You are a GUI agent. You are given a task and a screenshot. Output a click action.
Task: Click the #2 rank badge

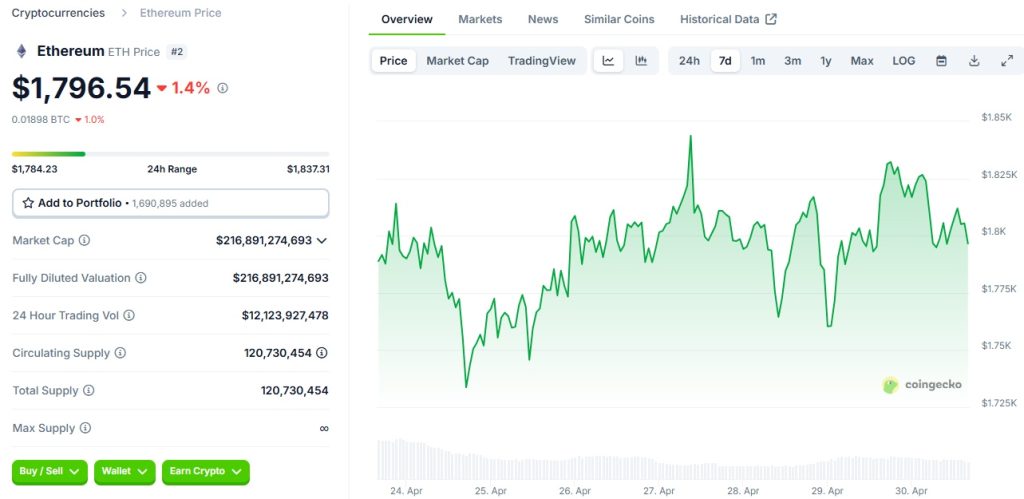point(176,52)
